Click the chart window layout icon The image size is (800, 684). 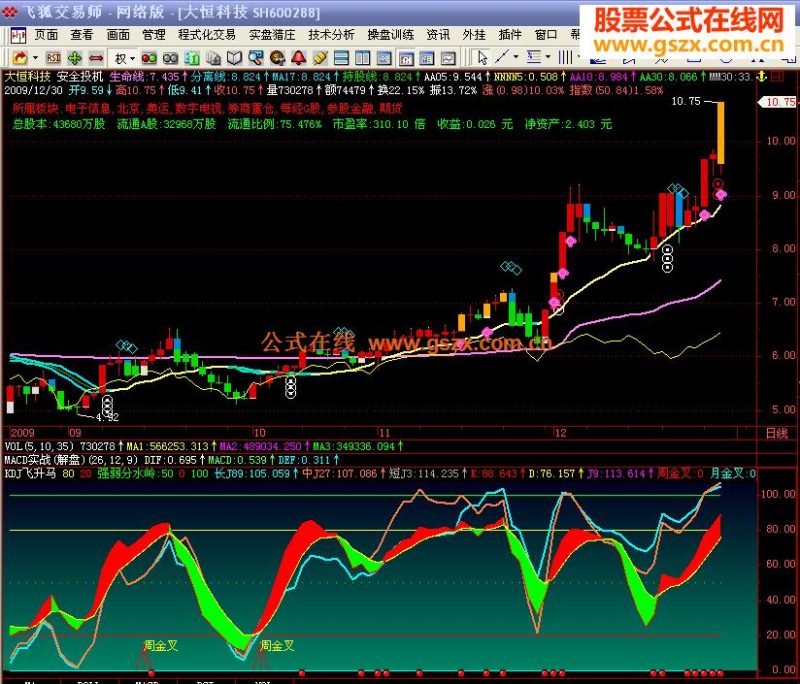(x=384, y=58)
